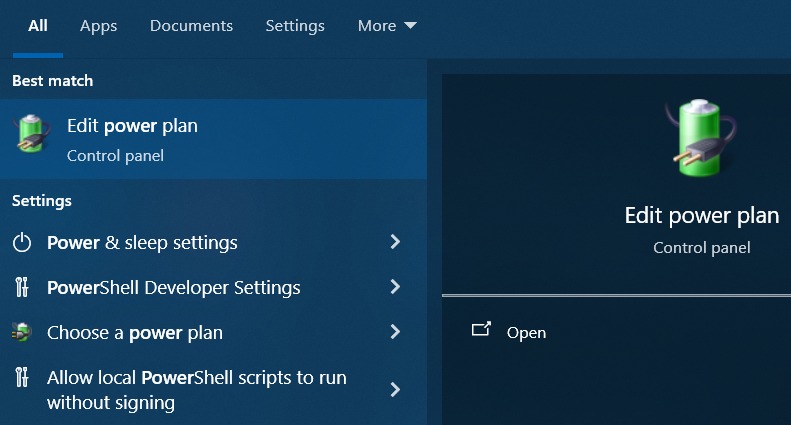Switch to the Settings filter tab
791x425 pixels.
coord(295,26)
